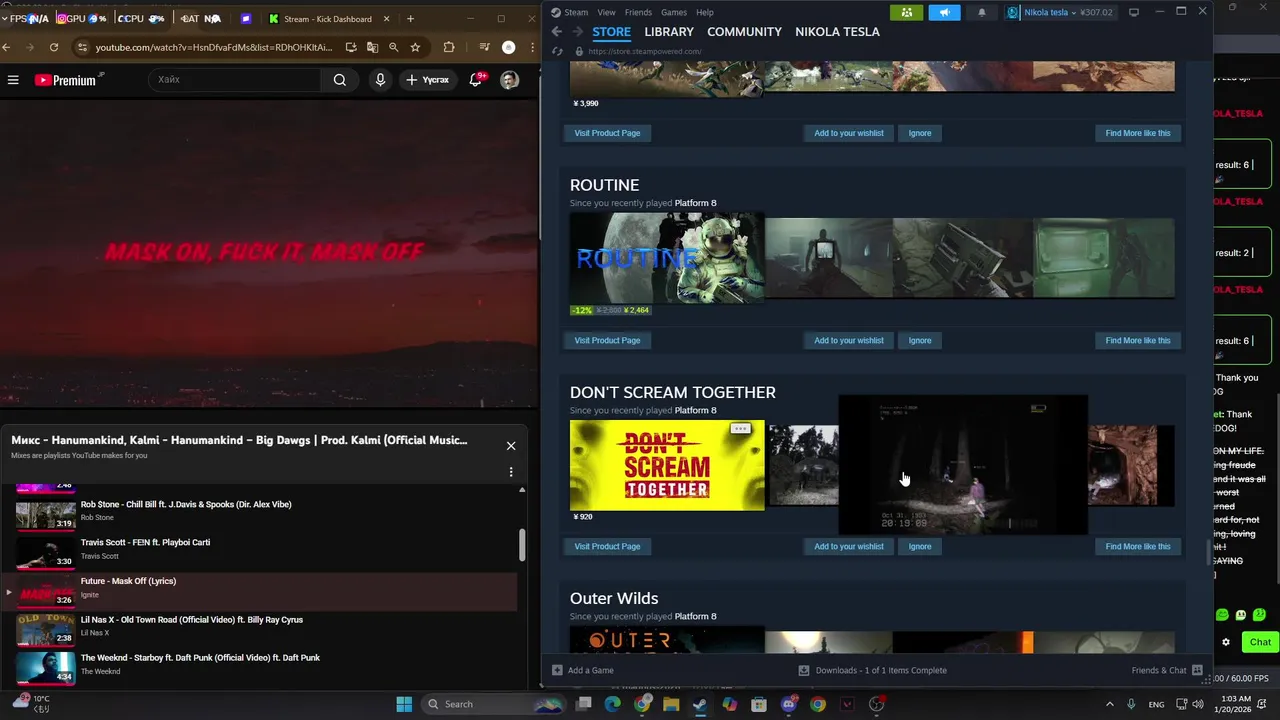Close YouTube mix playlist panel
This screenshot has width=1280, height=720.
pyautogui.click(x=511, y=446)
